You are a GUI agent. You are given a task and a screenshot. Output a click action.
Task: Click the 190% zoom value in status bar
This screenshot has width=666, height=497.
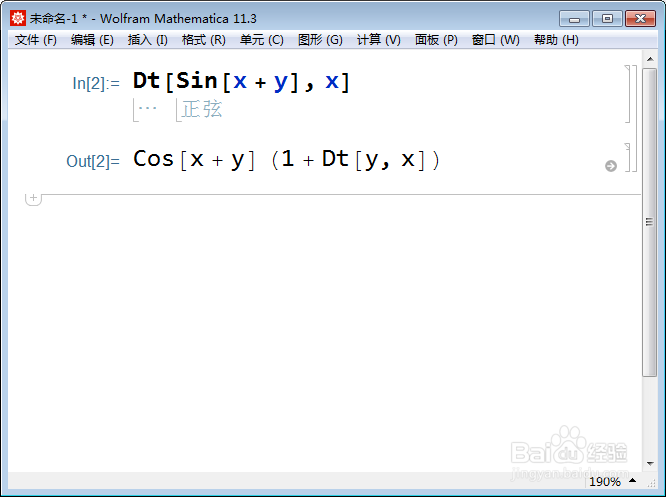point(605,482)
